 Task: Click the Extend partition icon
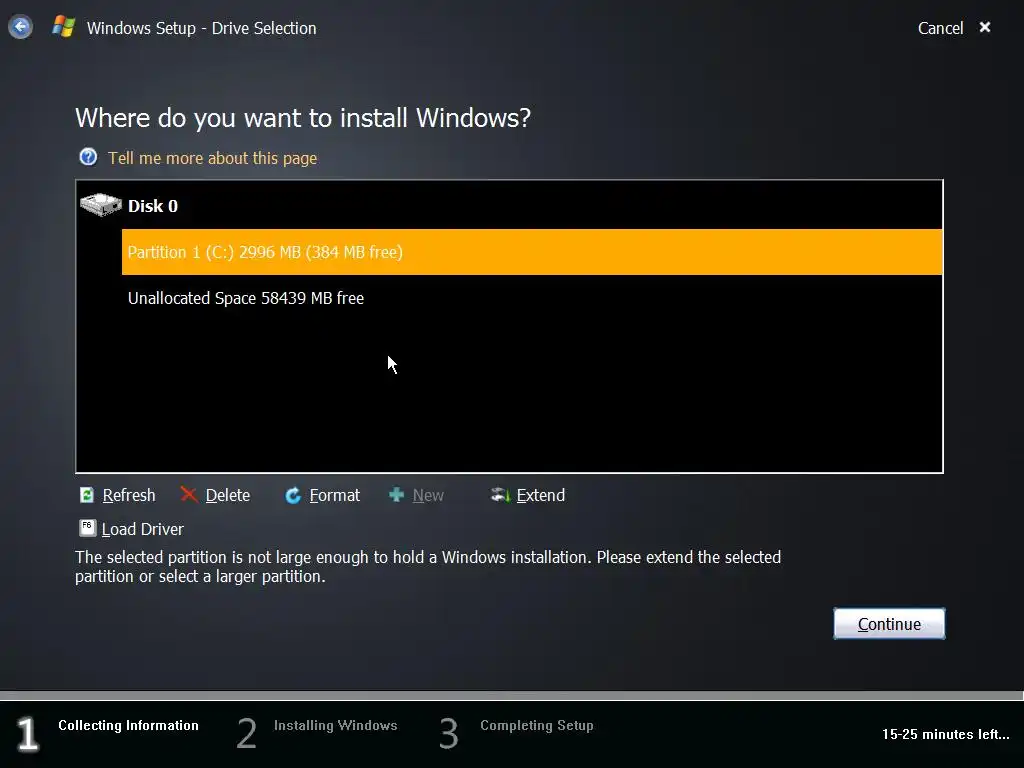(x=500, y=494)
